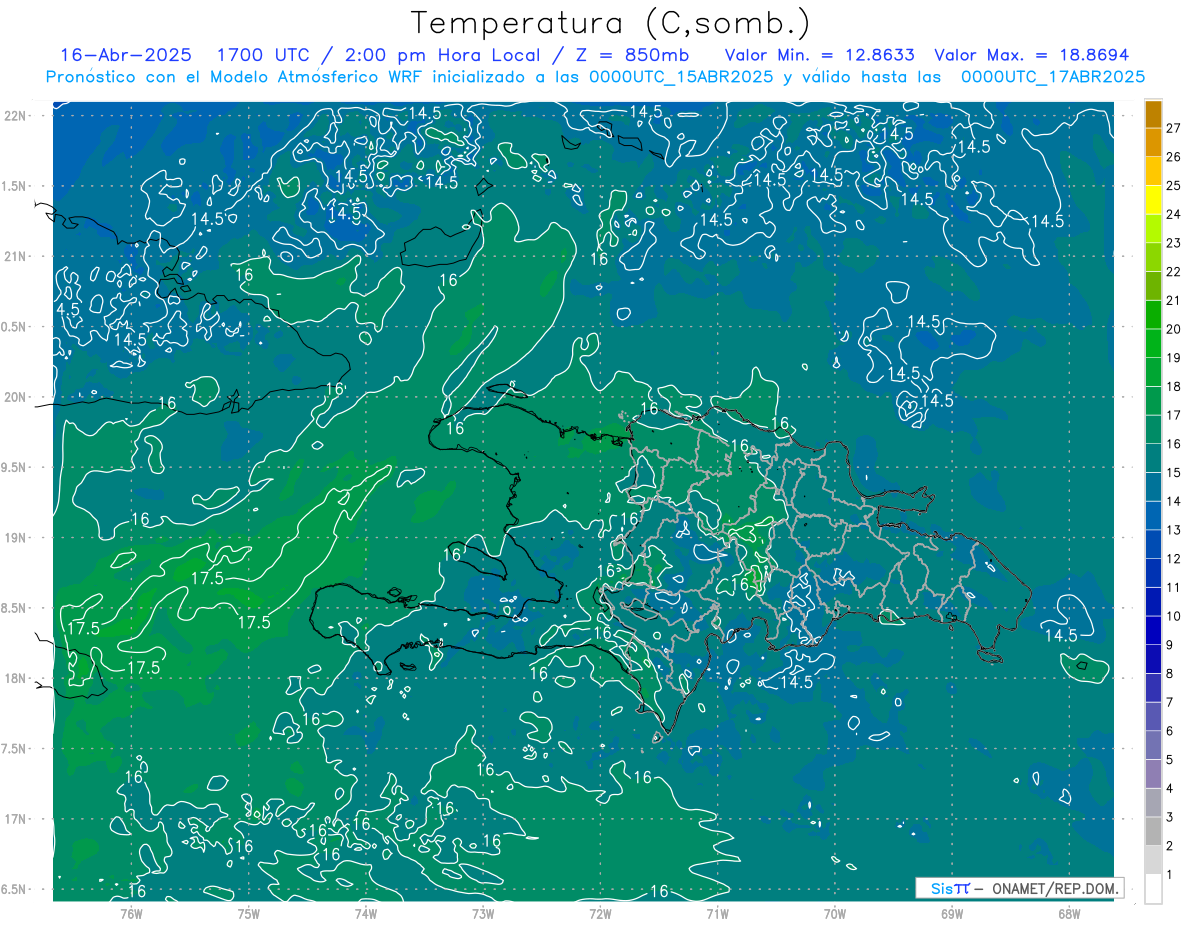Click the "70W" longitude axis label
The width and height of the screenshot is (1200, 927).
pos(835,913)
